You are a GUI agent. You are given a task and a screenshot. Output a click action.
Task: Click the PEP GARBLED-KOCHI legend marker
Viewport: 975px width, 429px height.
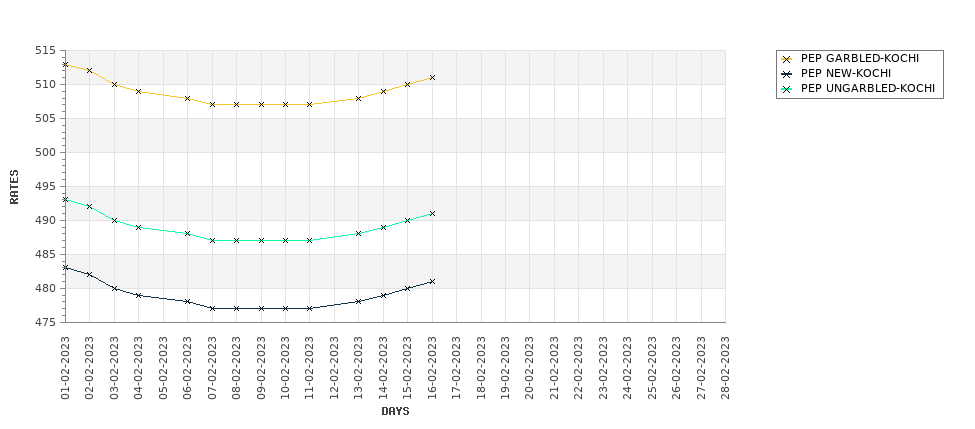coord(787,59)
